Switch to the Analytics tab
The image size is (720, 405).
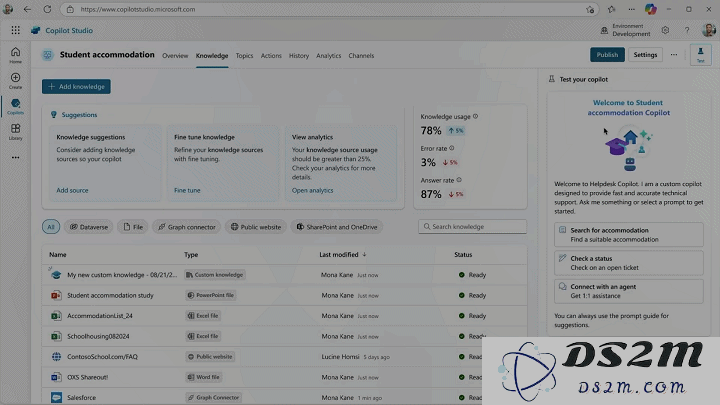click(x=328, y=56)
